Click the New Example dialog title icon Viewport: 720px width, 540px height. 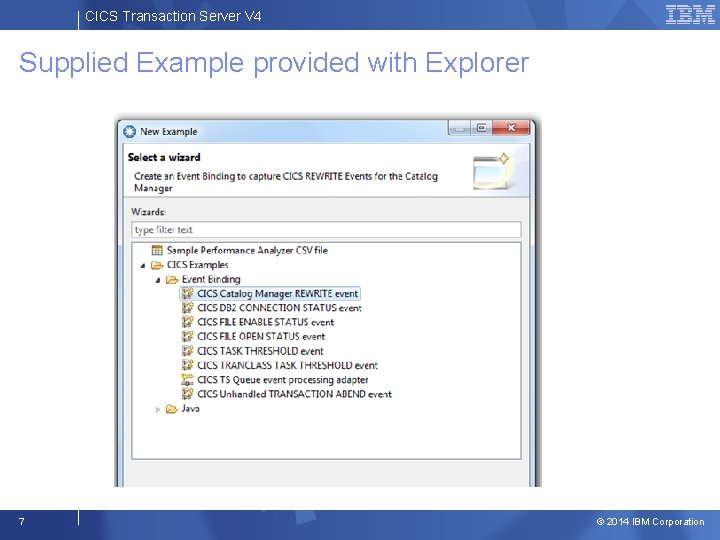[129, 132]
